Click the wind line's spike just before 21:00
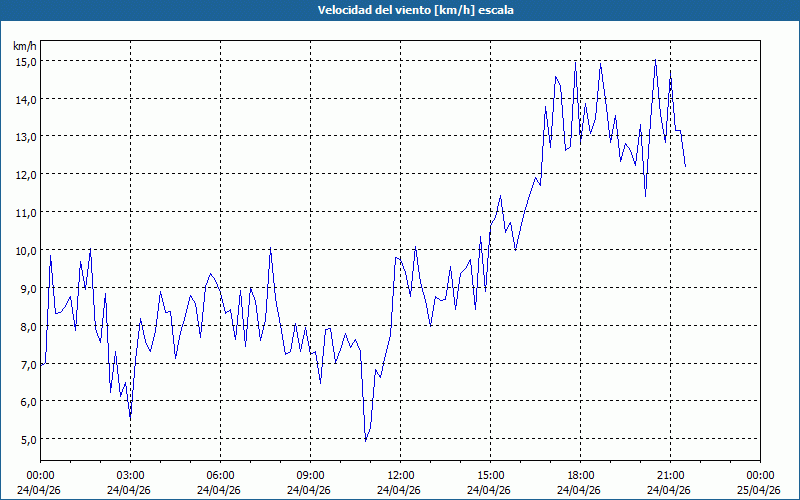Image resolution: width=800 pixels, height=500 pixels. (x=655, y=61)
